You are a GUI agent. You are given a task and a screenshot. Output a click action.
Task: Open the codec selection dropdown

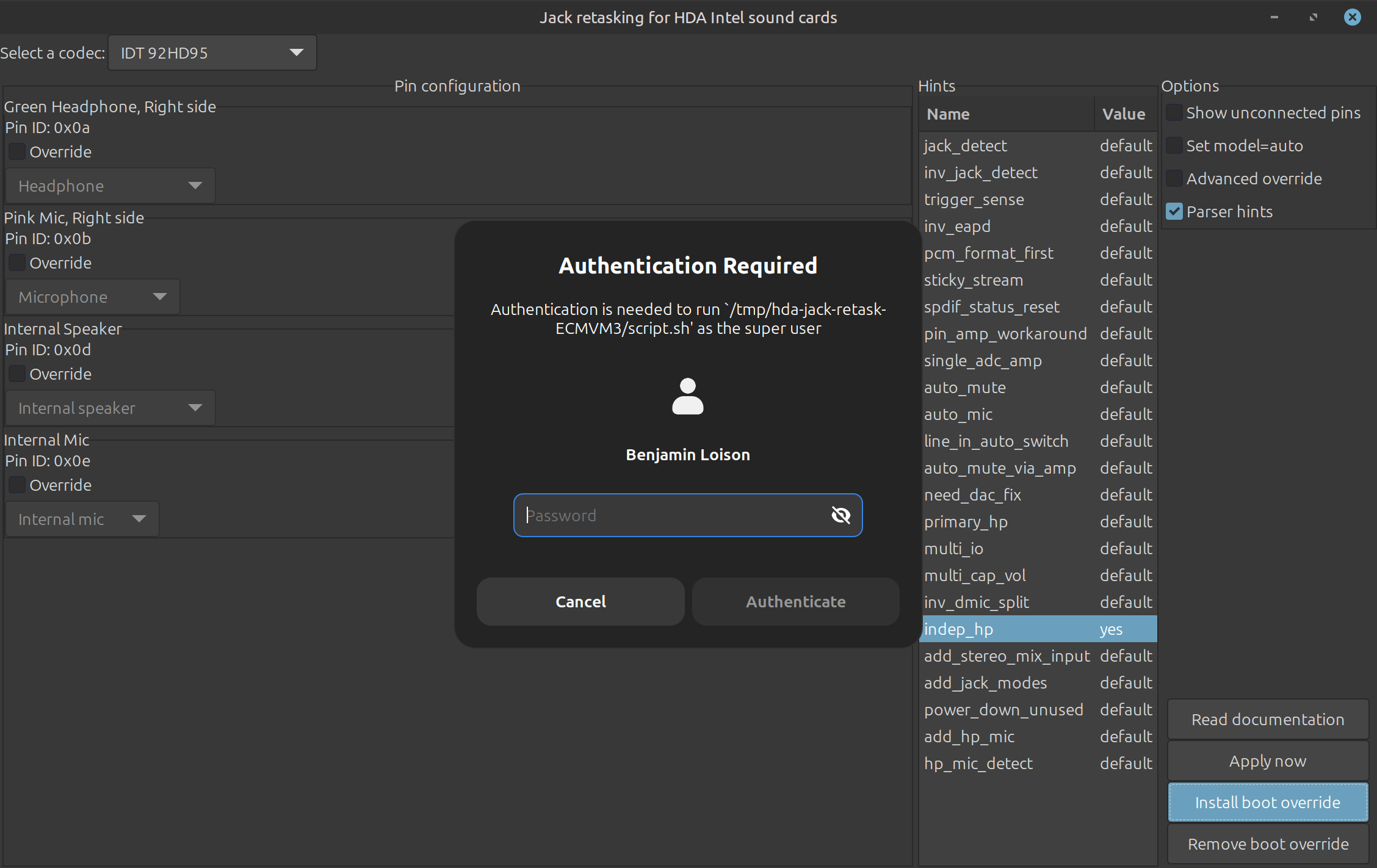click(x=212, y=53)
